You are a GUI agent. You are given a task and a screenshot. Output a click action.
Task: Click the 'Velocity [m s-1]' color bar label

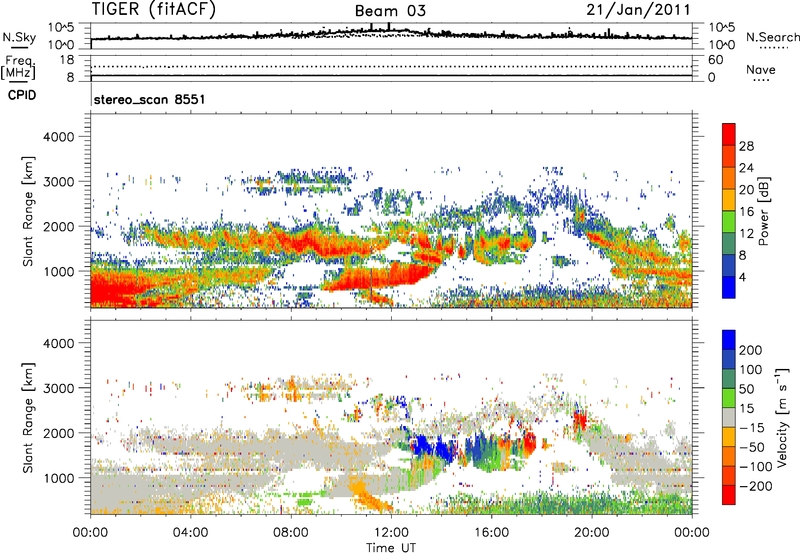[x=781, y=417]
